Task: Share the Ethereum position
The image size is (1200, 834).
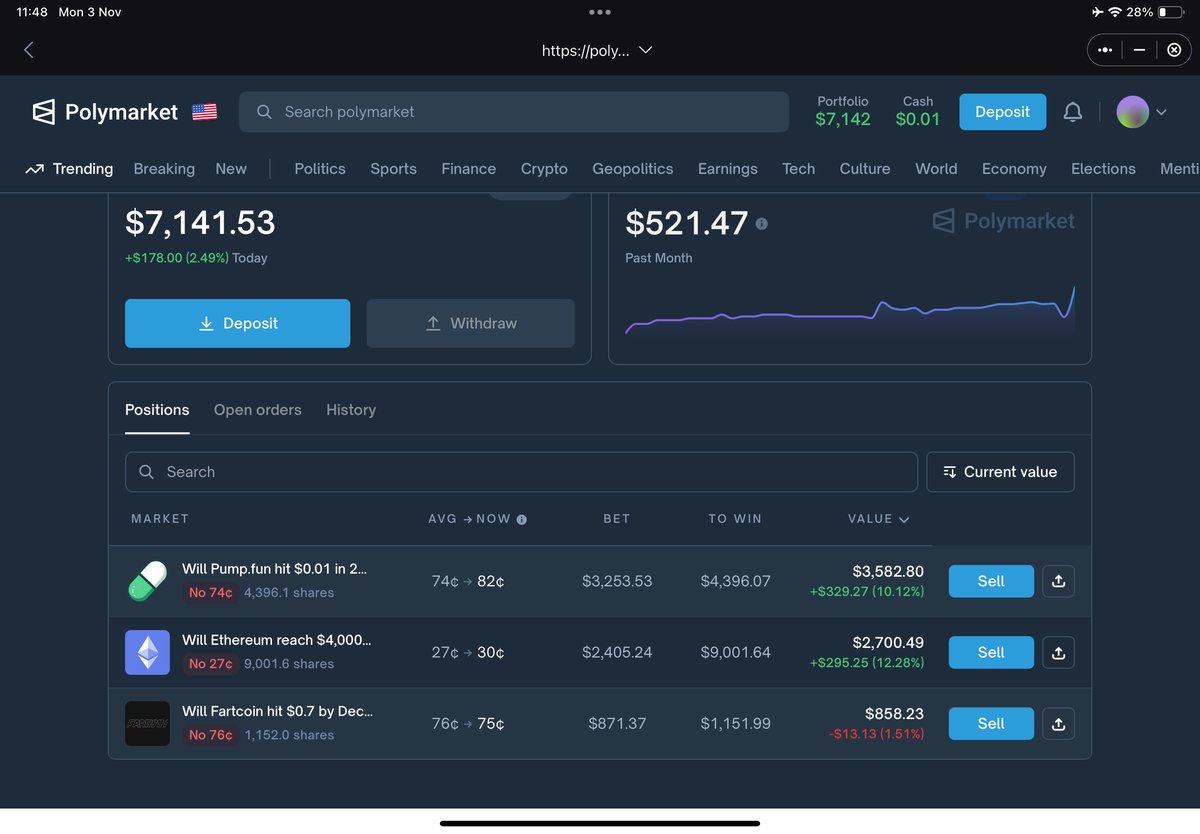Action: point(1058,652)
